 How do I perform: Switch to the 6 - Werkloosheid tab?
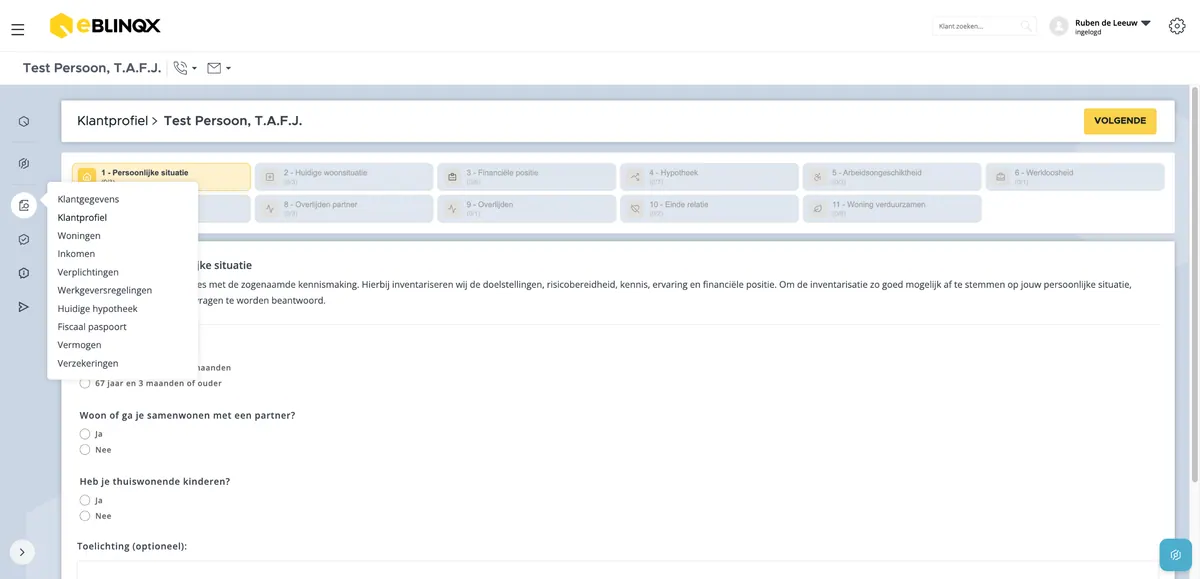tap(1075, 177)
